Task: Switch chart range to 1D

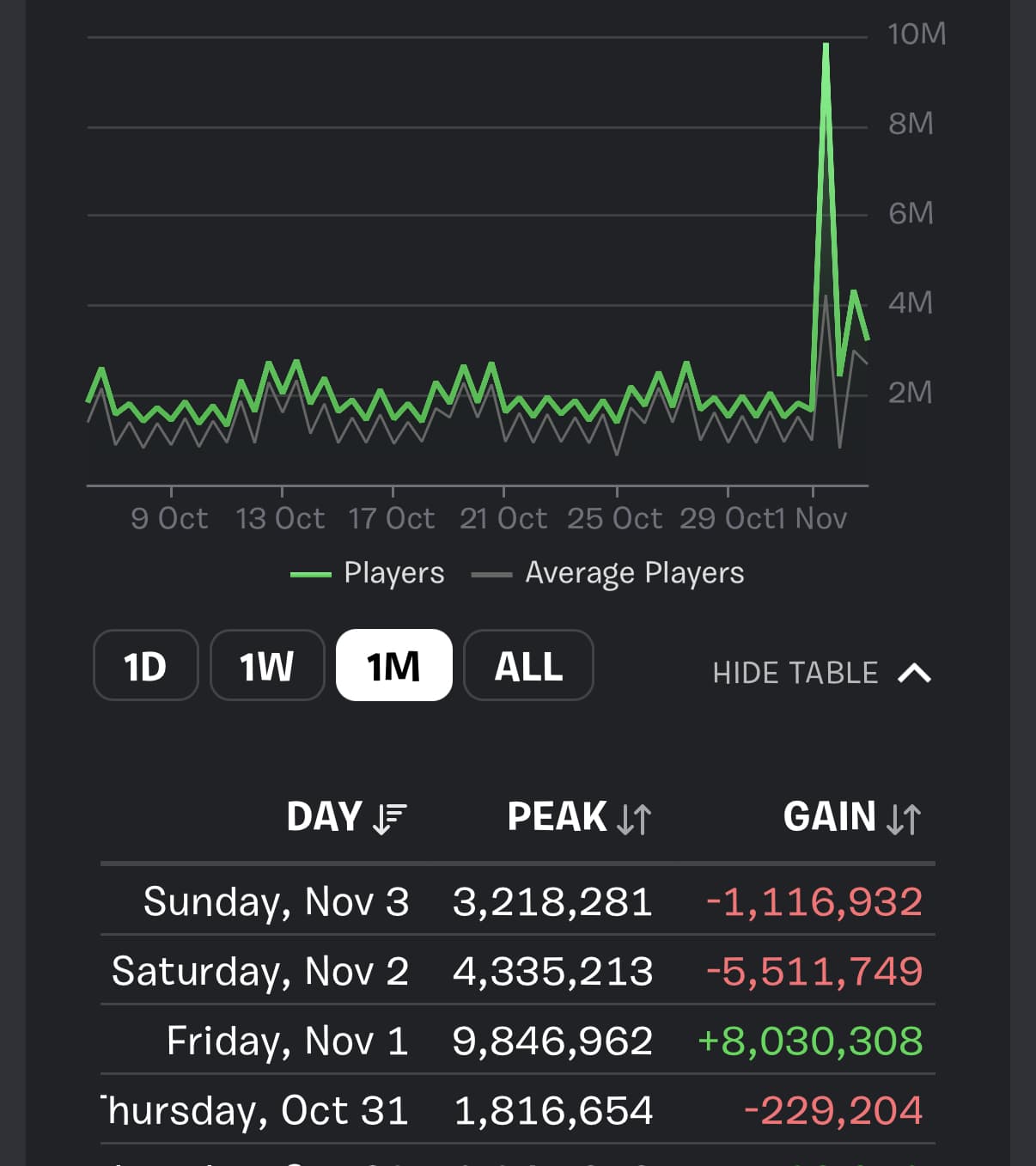Action: point(145,666)
